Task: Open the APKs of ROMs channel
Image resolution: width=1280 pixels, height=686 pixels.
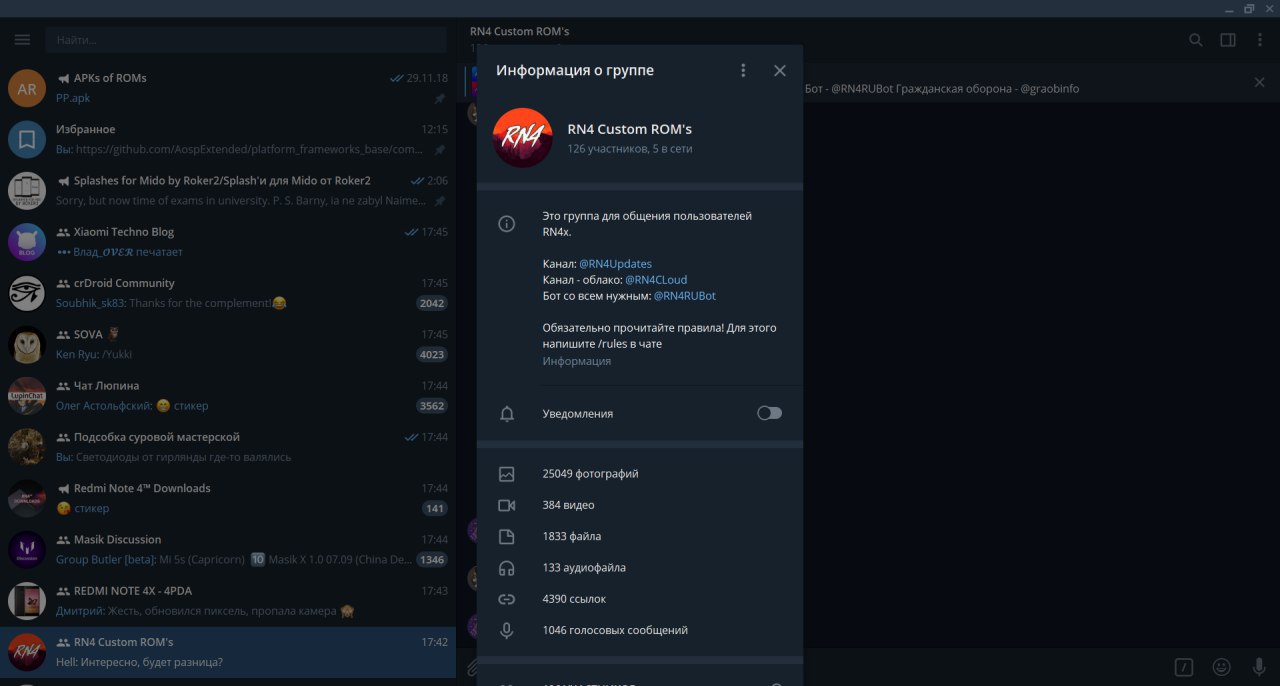Action: coord(228,88)
